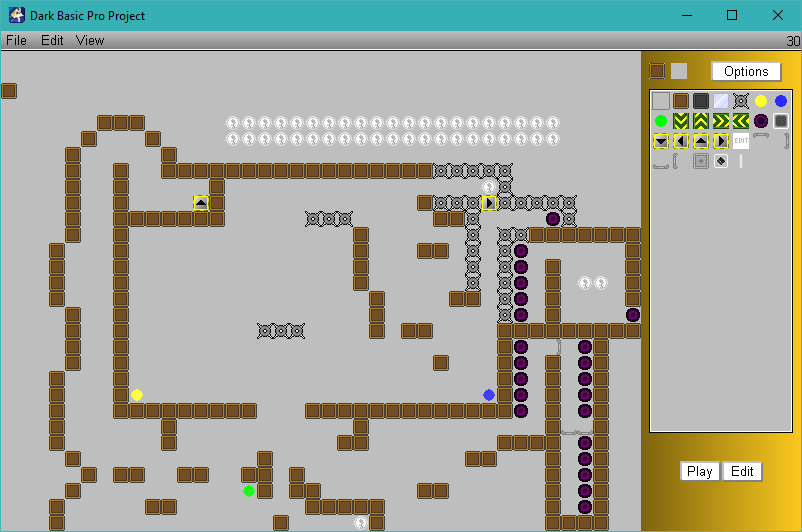
Task: Select the yellow left-arrow tile in the palette
Action: (681, 141)
